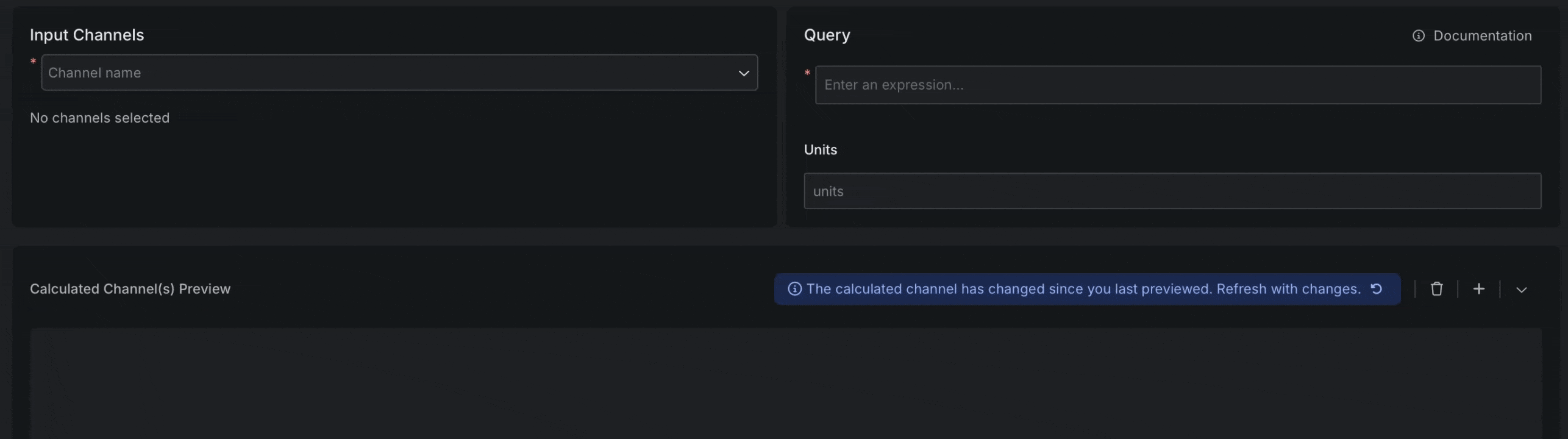Click the "Query" heading

pyautogui.click(x=827, y=35)
